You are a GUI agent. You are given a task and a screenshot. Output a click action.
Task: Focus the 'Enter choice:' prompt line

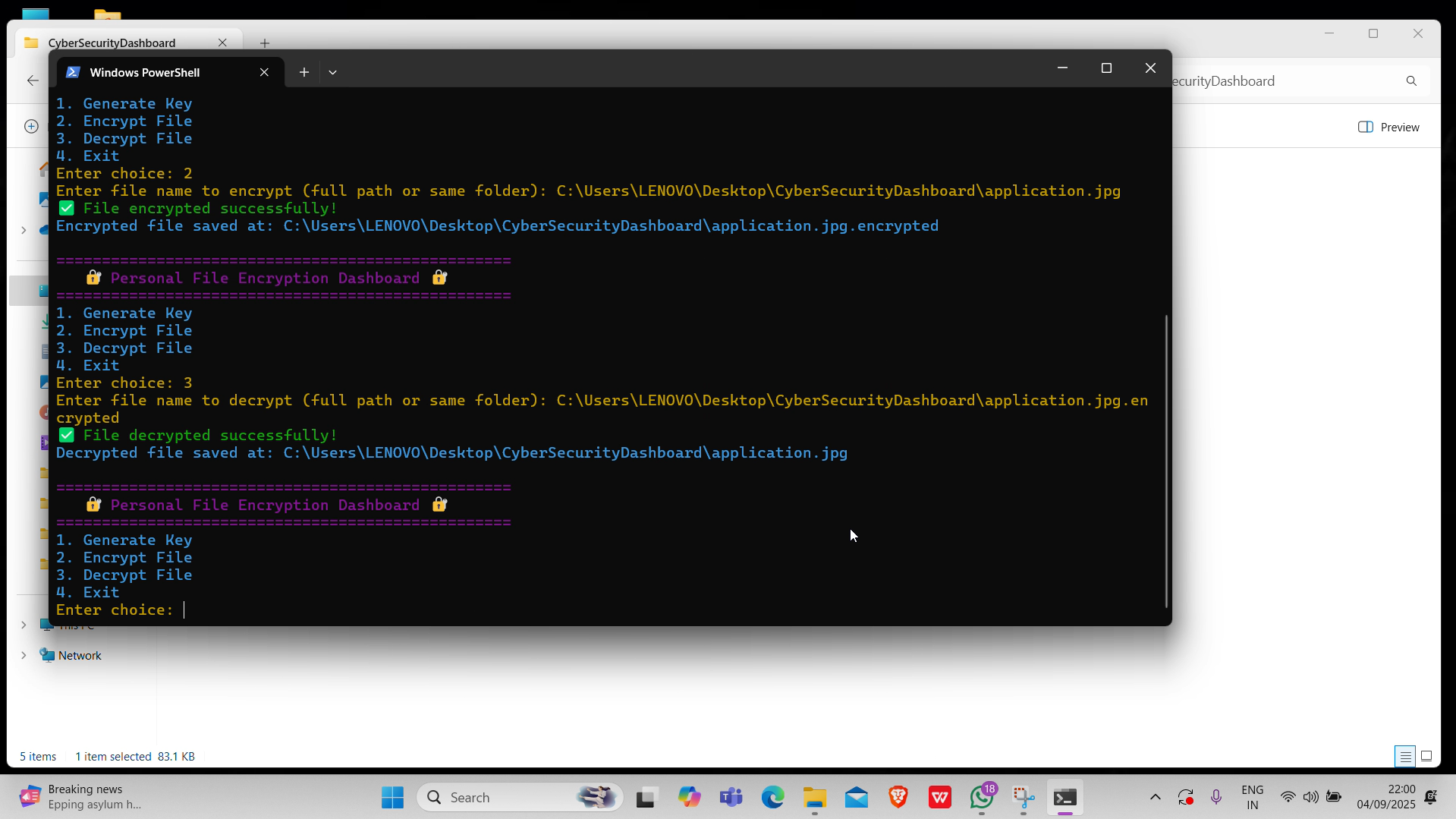[121, 610]
